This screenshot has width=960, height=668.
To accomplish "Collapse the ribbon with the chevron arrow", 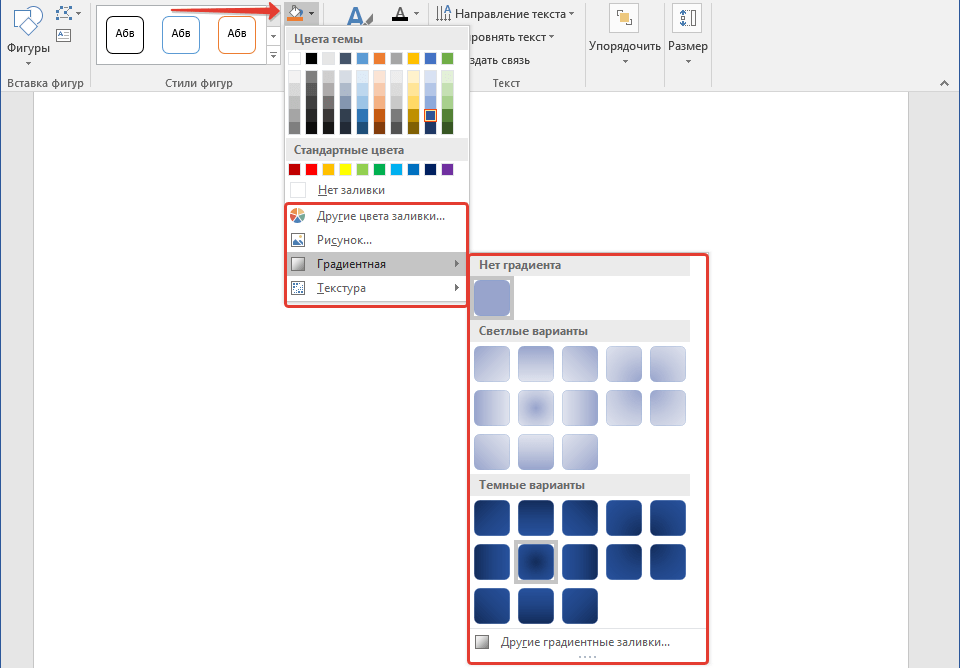I will (942, 83).
